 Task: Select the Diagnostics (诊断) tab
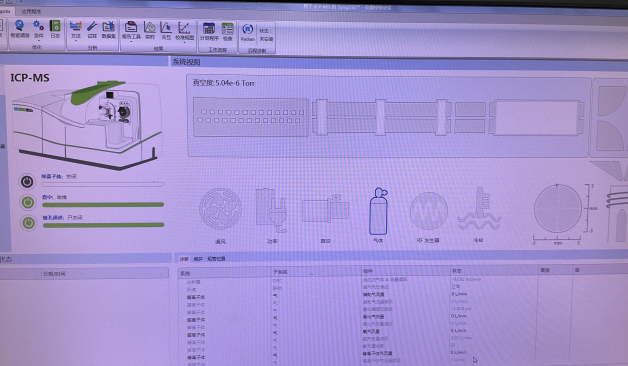[184, 259]
